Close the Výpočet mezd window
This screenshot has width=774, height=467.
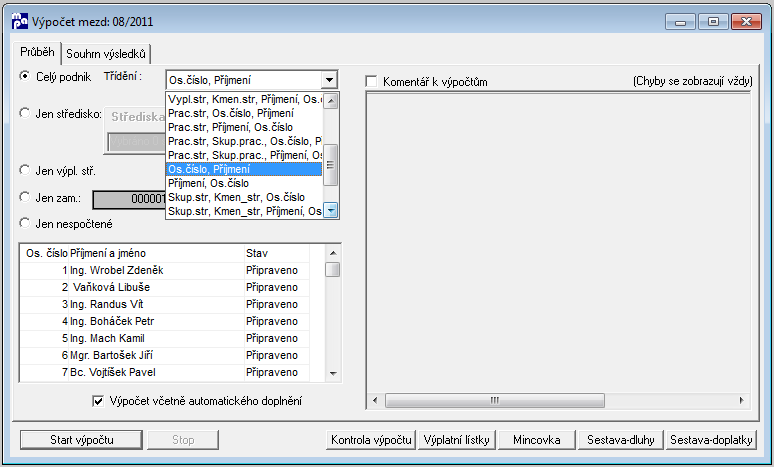[746, 22]
